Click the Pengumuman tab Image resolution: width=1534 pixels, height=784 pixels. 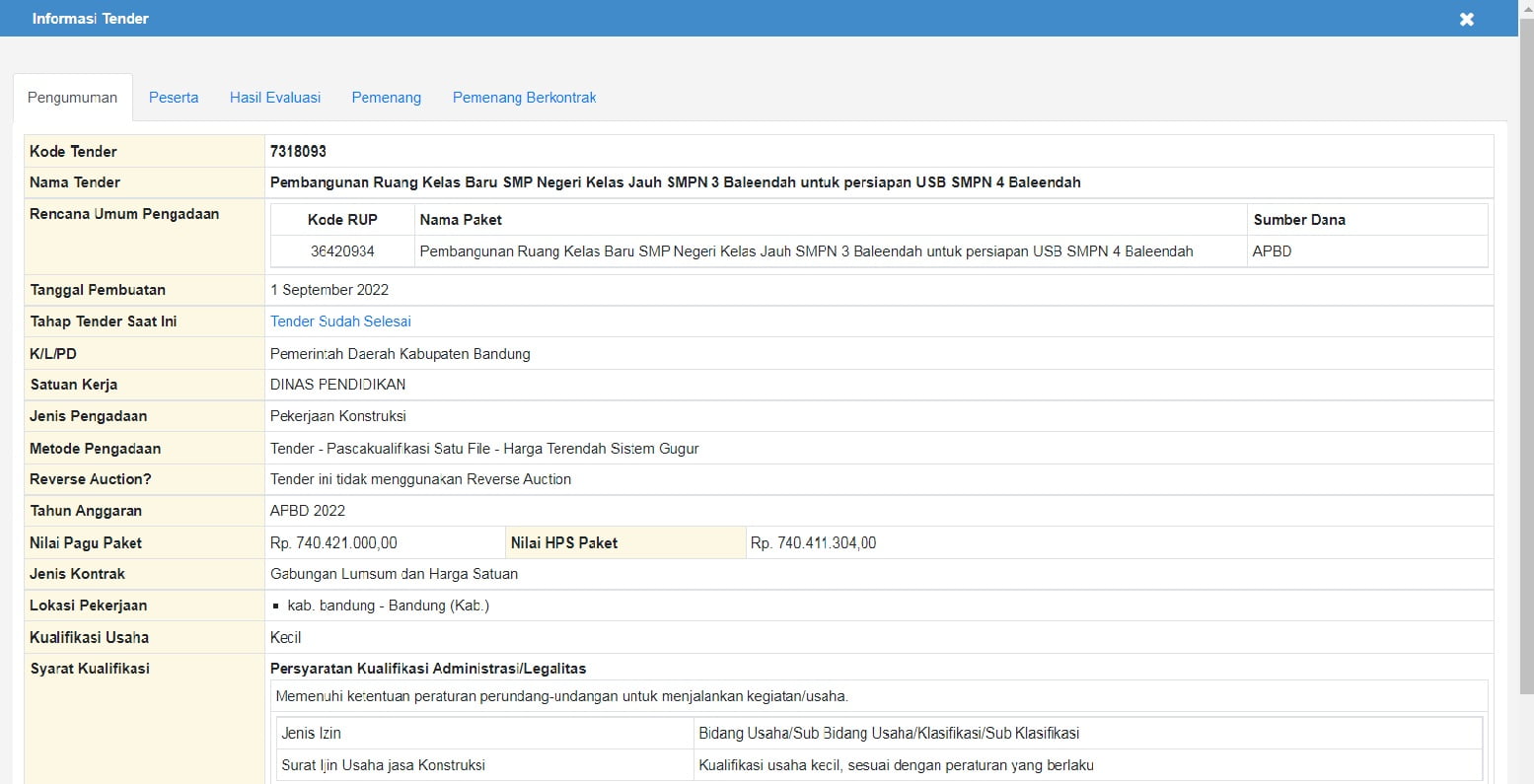72,98
